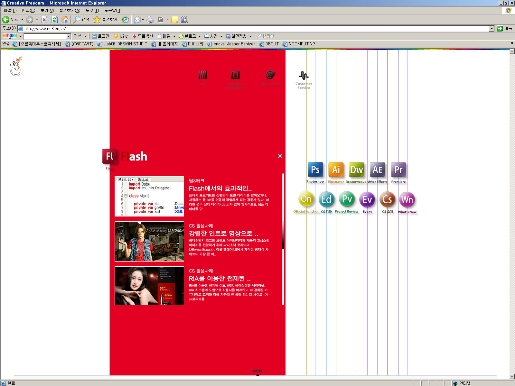Expand the address bar dropdown arrow
Viewport: 515px width, 386px height.
coord(492,29)
